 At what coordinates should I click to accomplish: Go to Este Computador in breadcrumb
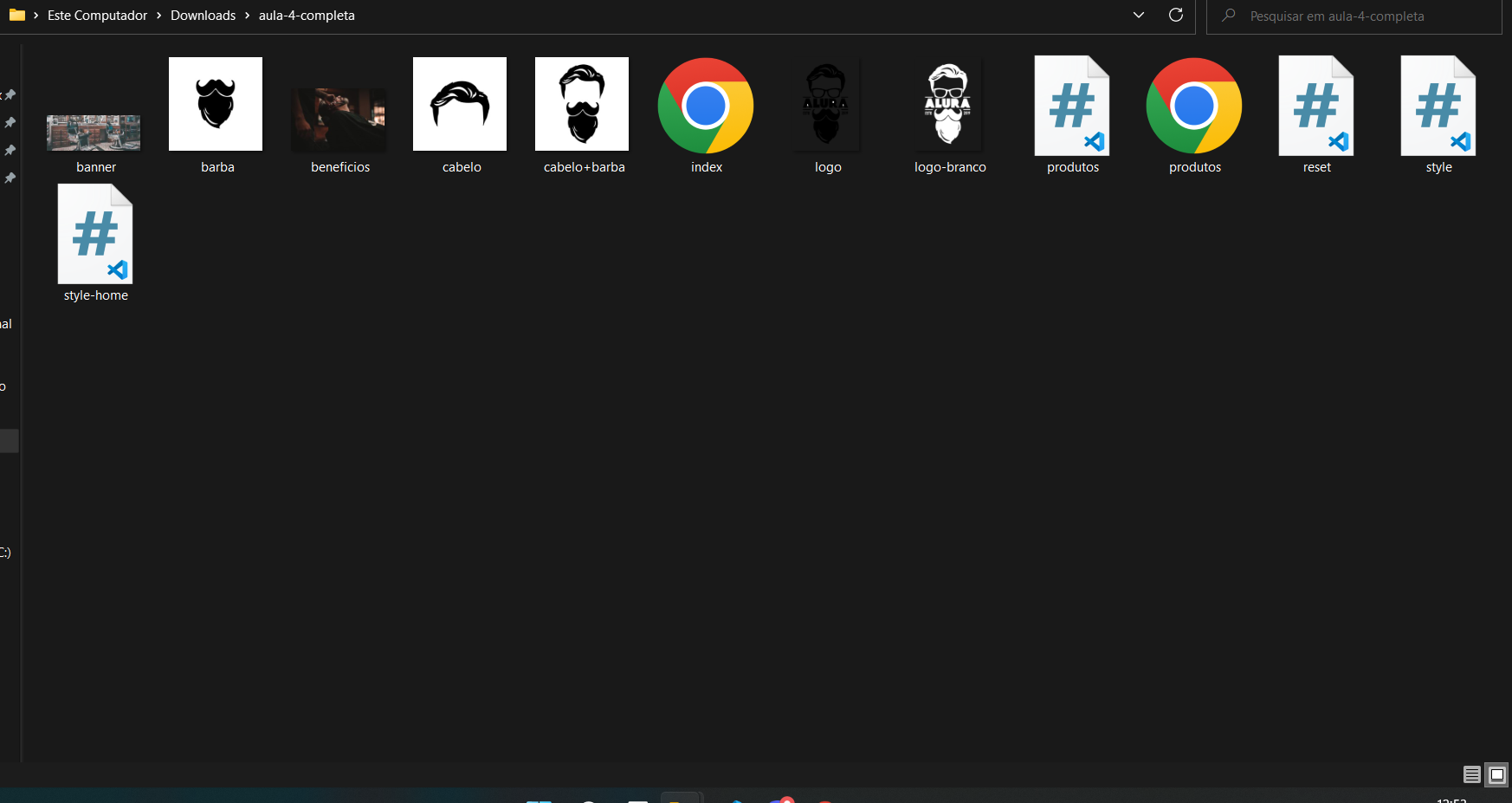97,16
